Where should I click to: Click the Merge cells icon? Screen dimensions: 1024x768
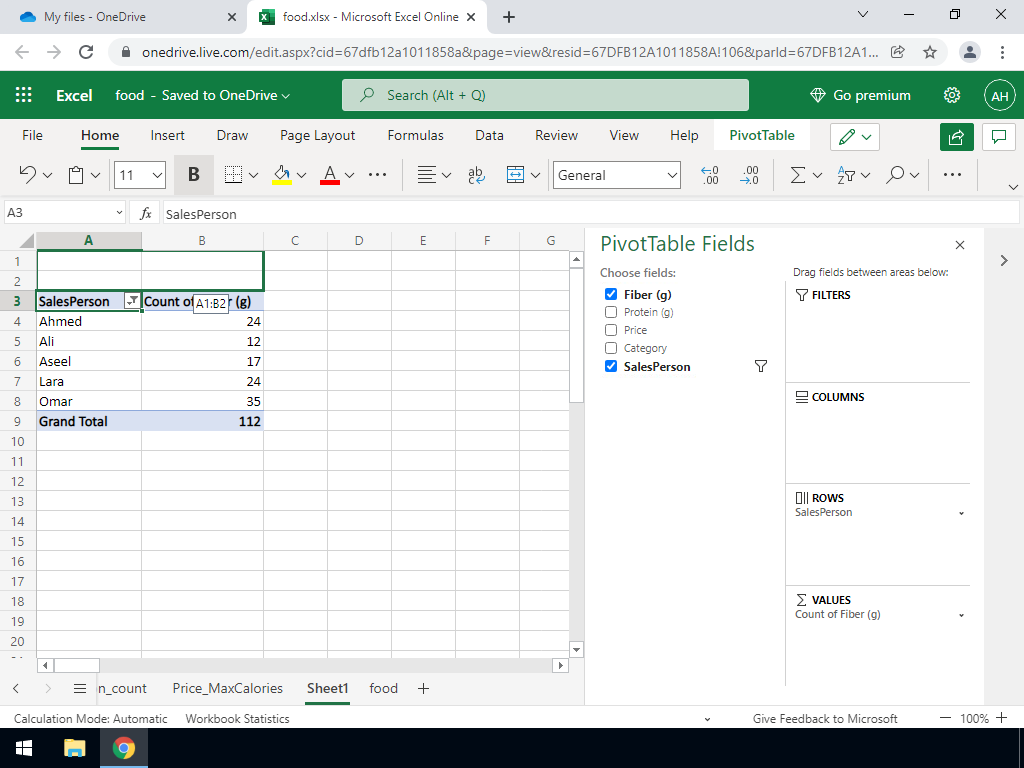515,175
